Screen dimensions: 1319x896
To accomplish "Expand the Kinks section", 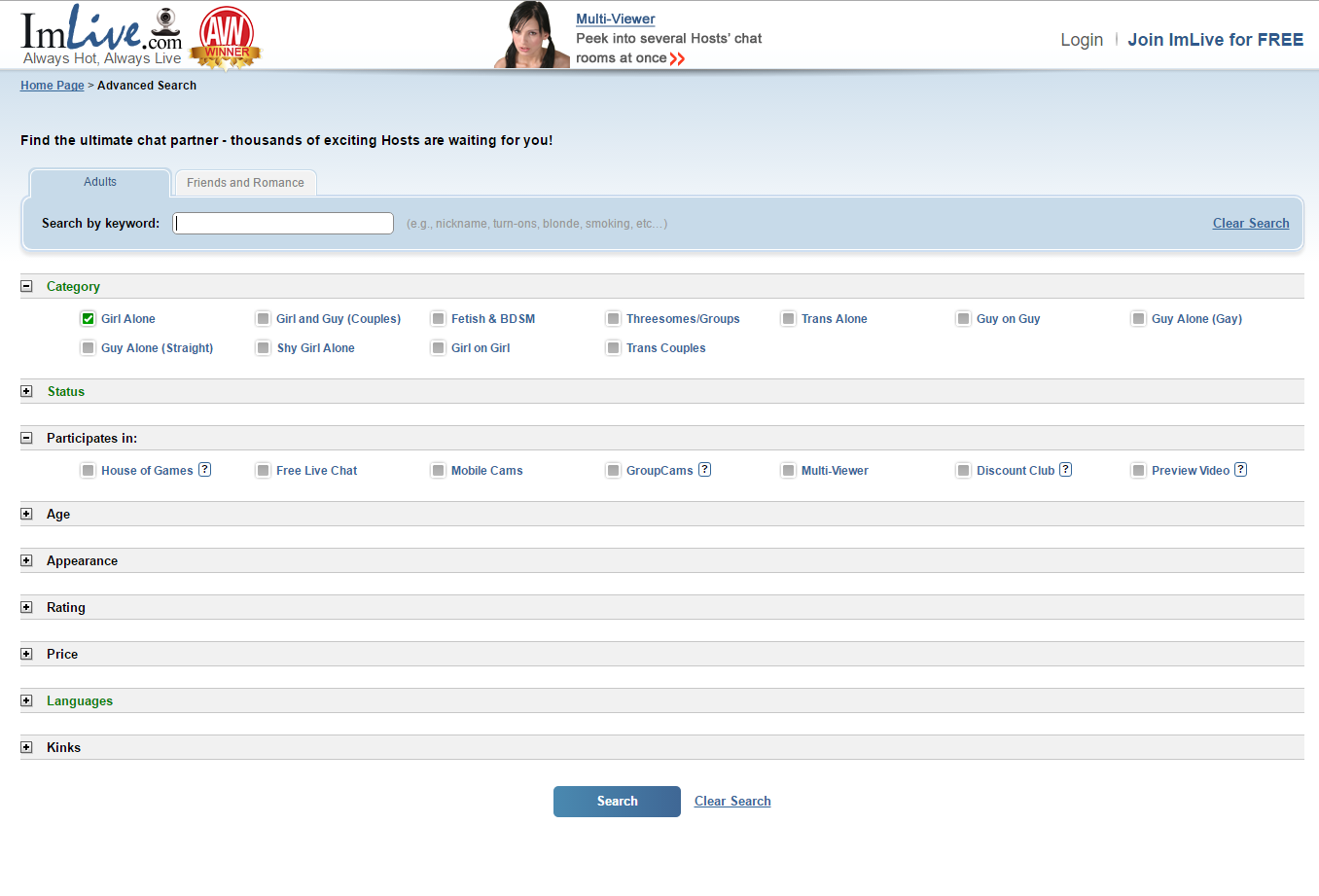I will tap(26, 747).
